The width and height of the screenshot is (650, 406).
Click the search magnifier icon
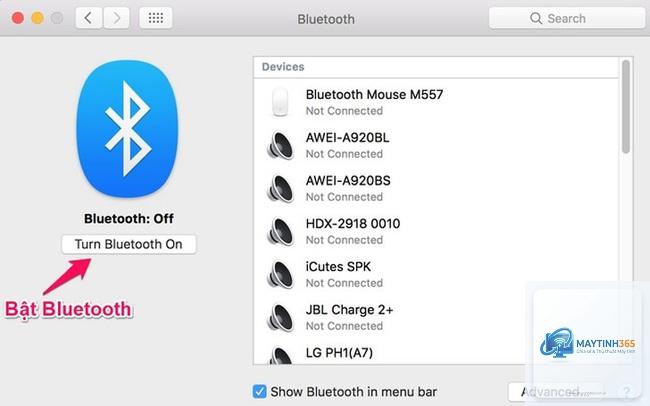click(536, 18)
